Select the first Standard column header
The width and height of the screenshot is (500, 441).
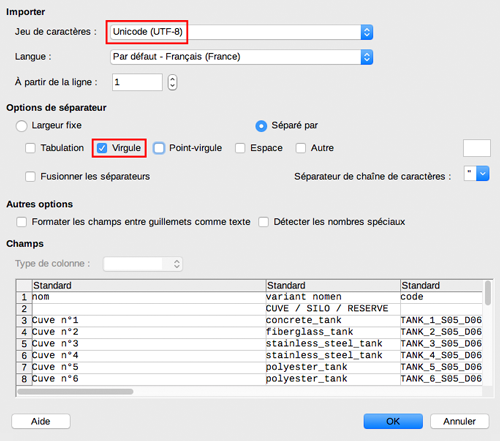(149, 286)
